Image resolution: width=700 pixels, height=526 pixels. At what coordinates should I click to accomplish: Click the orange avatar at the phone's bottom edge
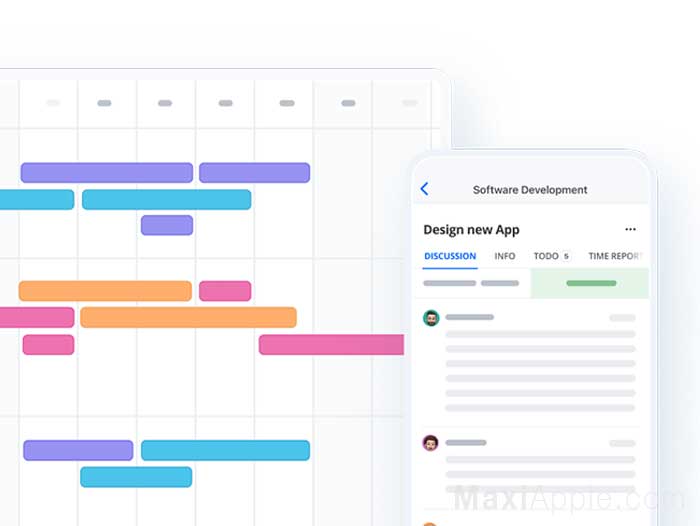(429, 524)
